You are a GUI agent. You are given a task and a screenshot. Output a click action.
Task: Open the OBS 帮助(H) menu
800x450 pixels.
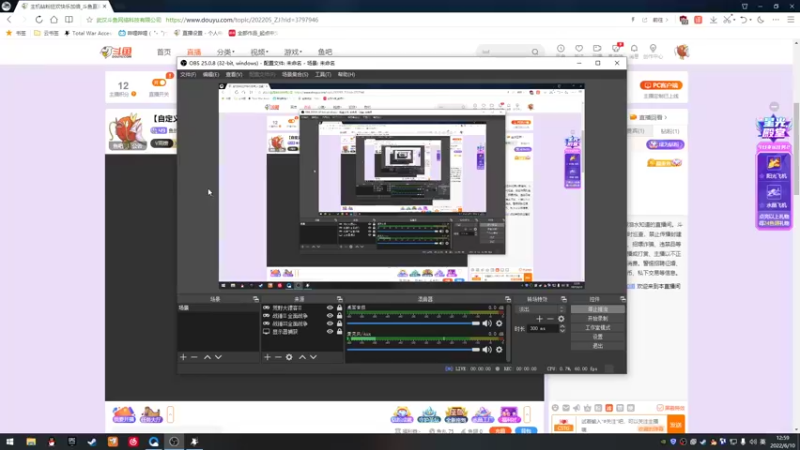(x=346, y=74)
